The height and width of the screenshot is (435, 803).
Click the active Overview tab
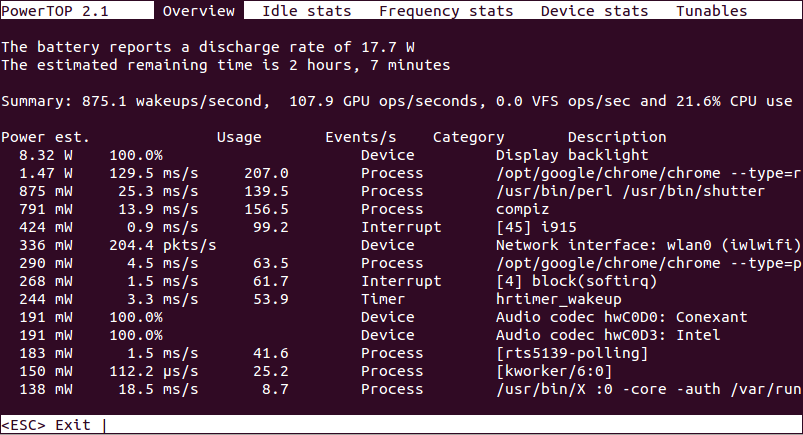[x=199, y=11]
